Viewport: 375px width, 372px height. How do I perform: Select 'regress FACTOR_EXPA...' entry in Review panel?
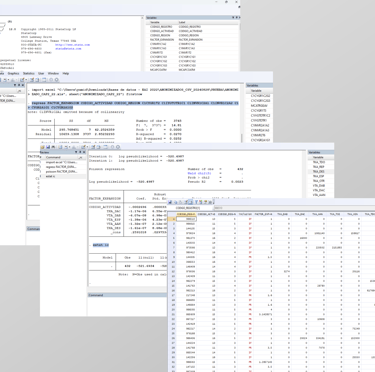point(62,167)
